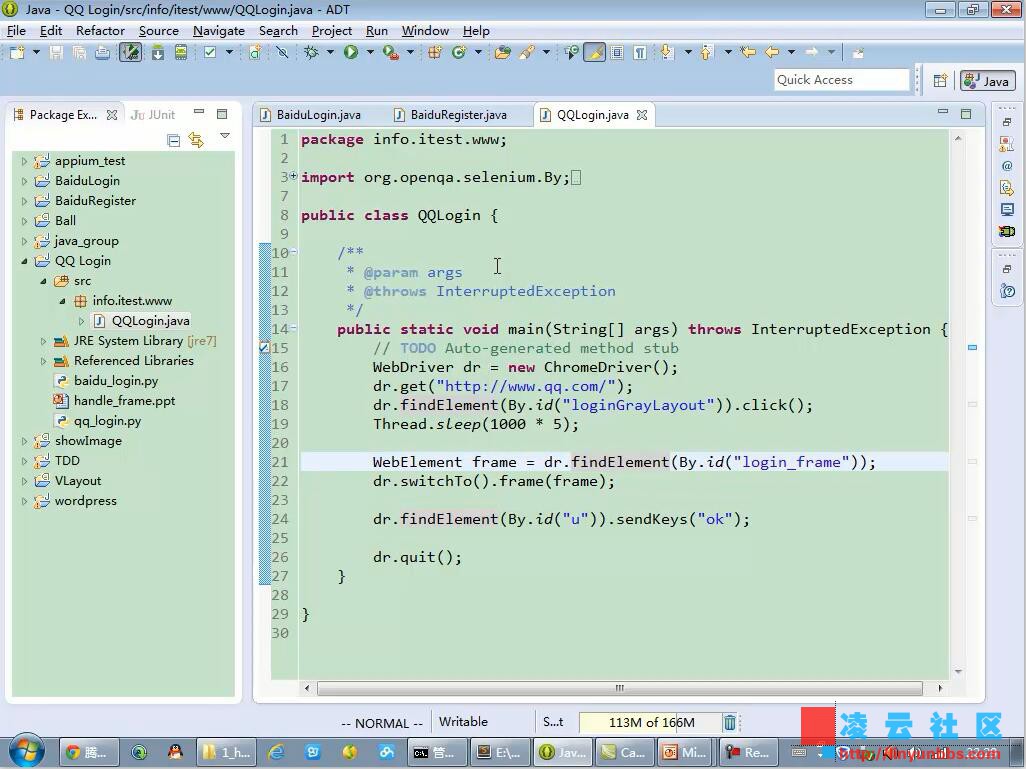Toggle Mark Occurrences highlighter icon
The image size is (1026, 769).
coord(594,52)
